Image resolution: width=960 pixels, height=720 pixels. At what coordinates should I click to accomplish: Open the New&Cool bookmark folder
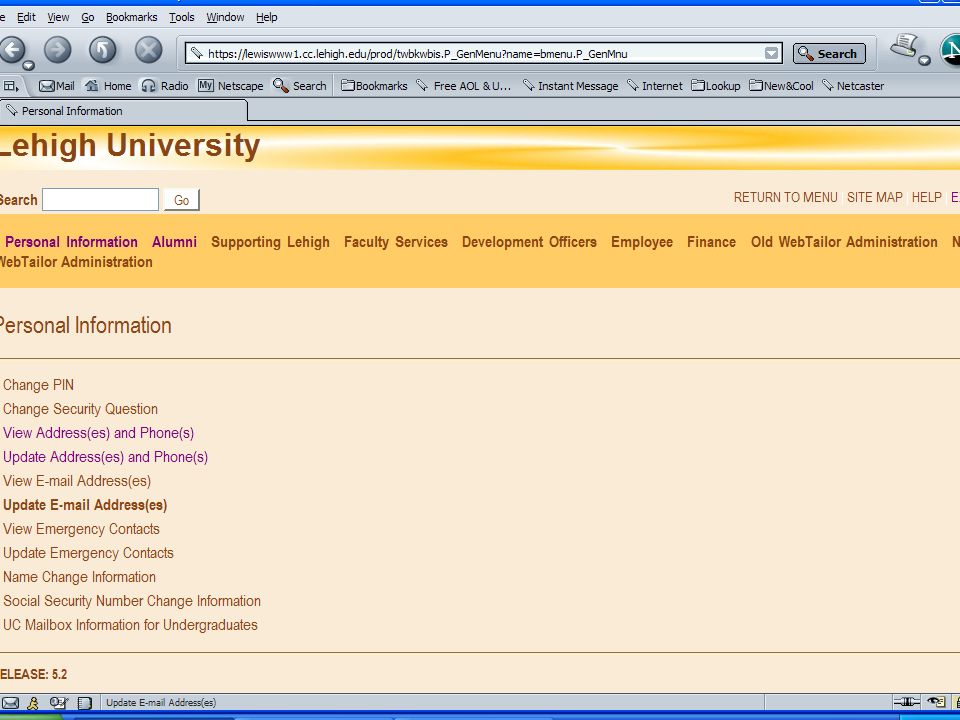(781, 86)
